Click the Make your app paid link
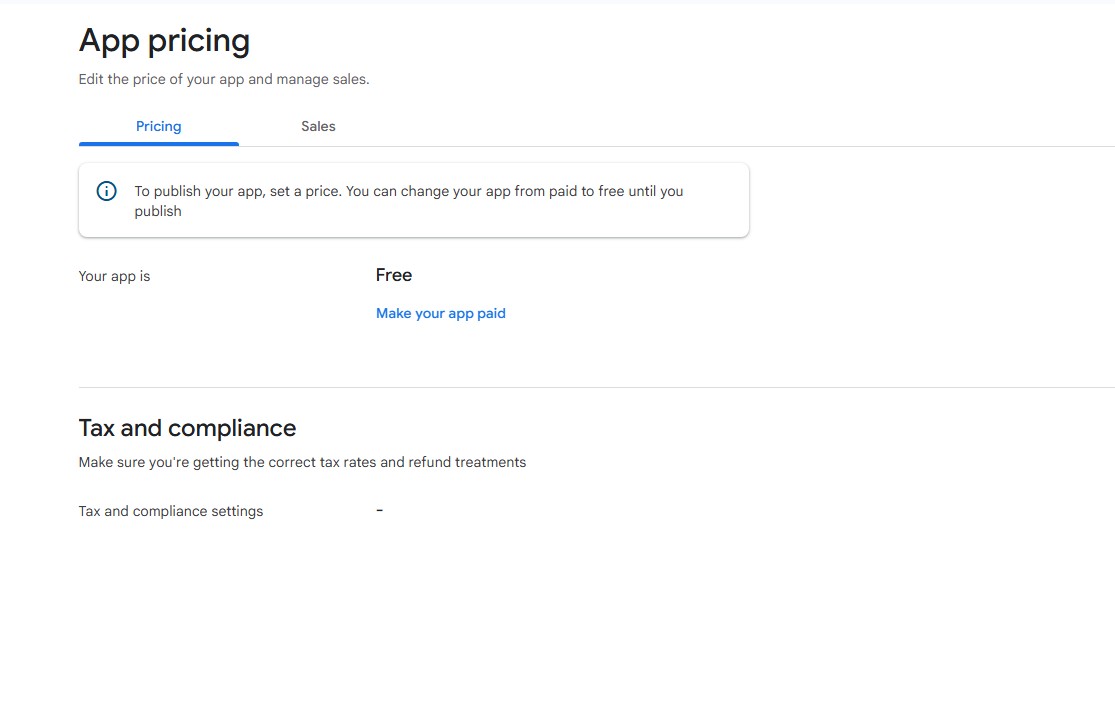The width and height of the screenshot is (1115, 718). (440, 313)
